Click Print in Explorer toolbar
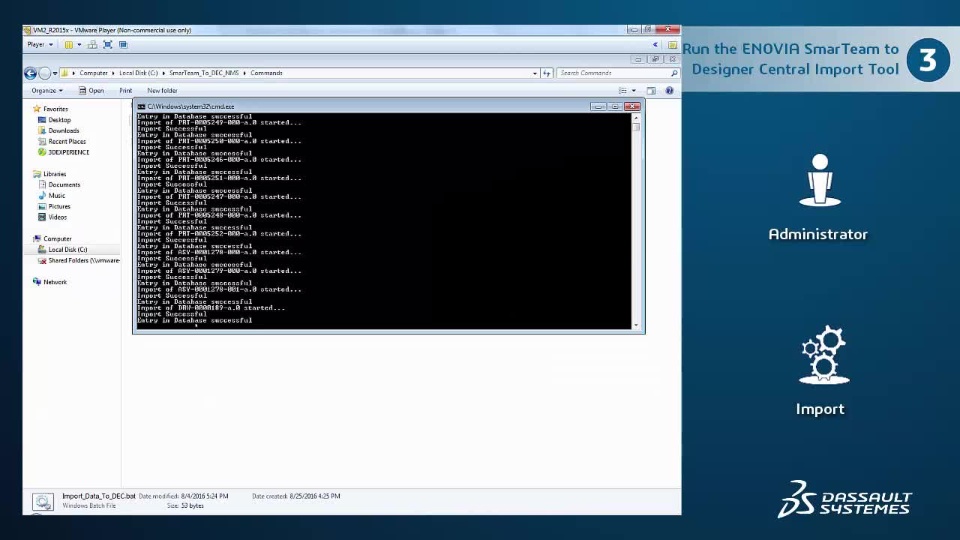960x540 pixels. point(126,91)
